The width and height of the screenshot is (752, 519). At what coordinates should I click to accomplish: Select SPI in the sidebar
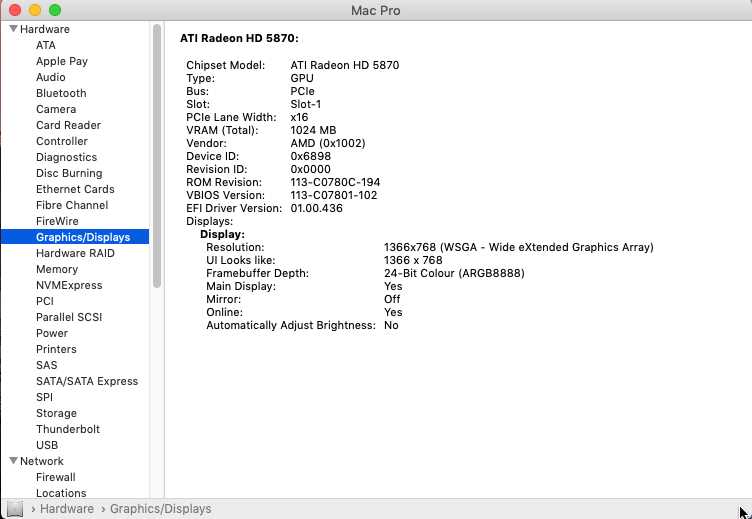pyautogui.click(x=45, y=397)
